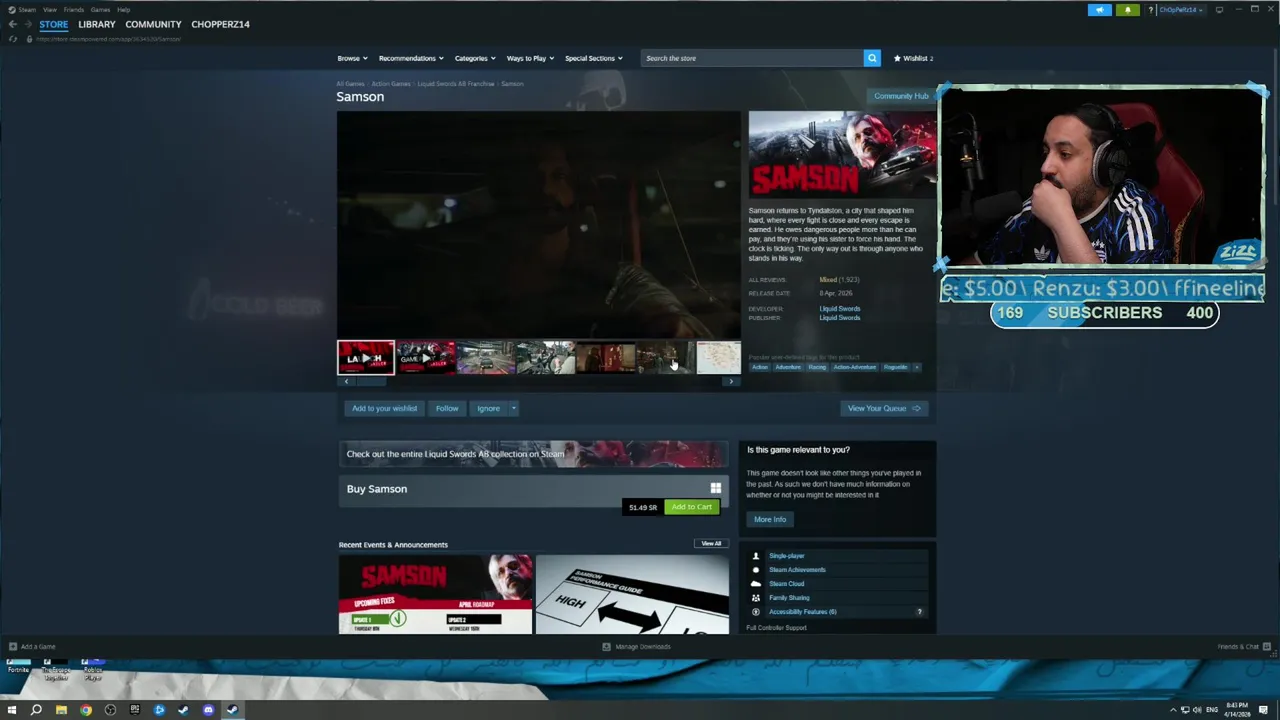Open the green notifications bell icon
The image size is (1280, 720).
pos(1128,10)
